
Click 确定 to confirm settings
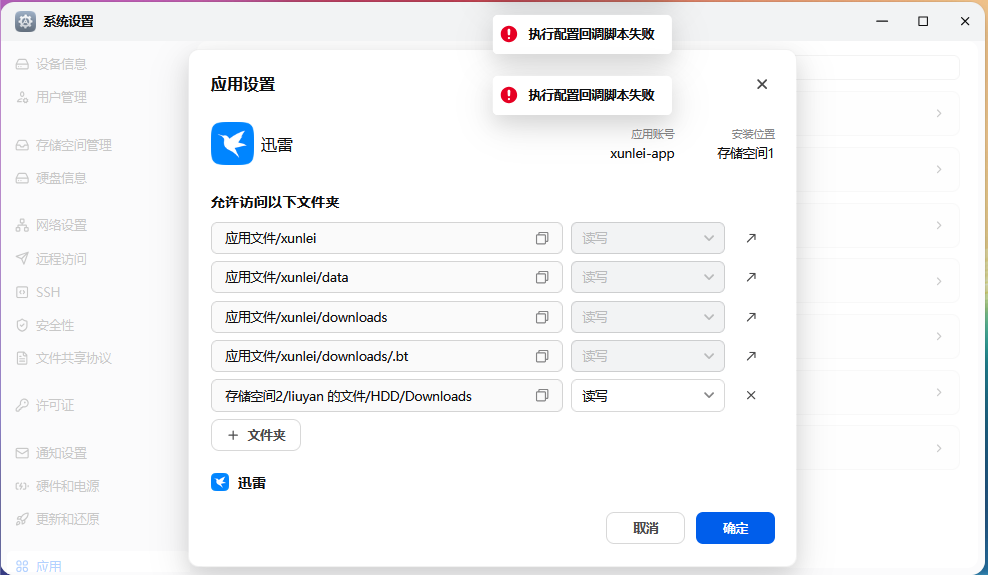pyautogui.click(x=735, y=528)
